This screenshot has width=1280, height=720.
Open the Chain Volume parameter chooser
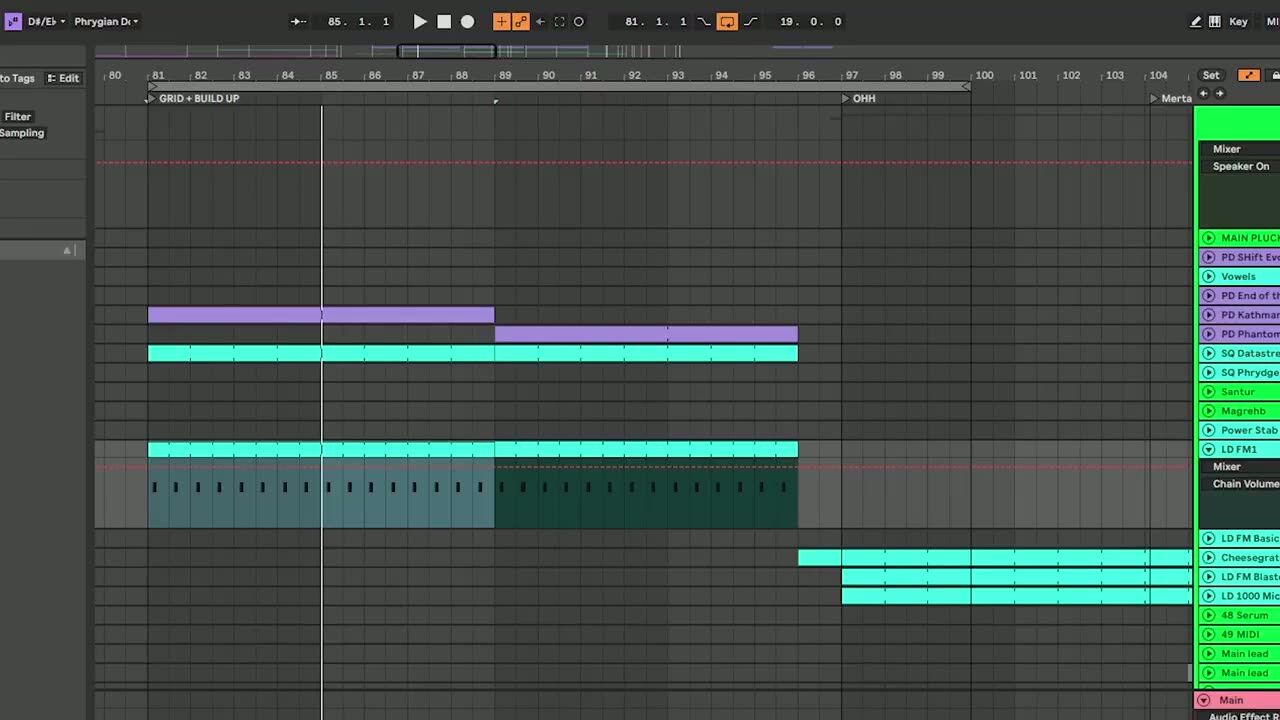pyautogui.click(x=1239, y=484)
